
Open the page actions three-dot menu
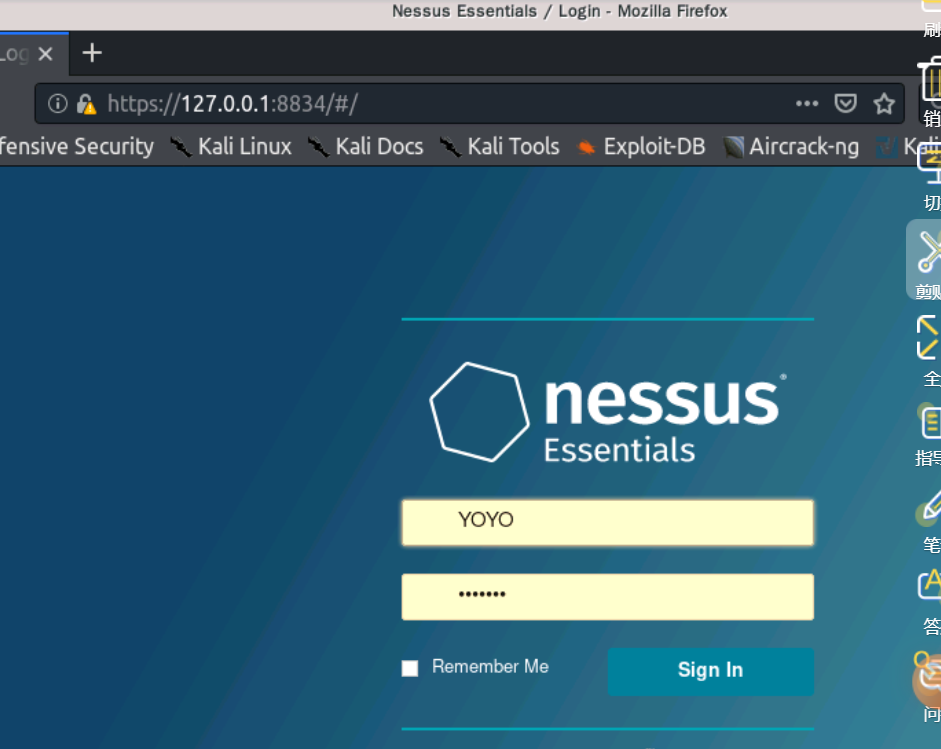point(807,103)
